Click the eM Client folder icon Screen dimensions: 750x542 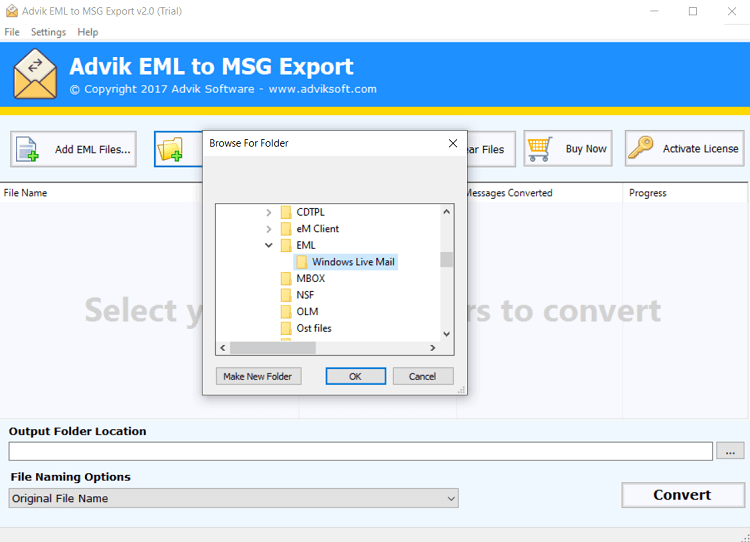pyautogui.click(x=286, y=229)
